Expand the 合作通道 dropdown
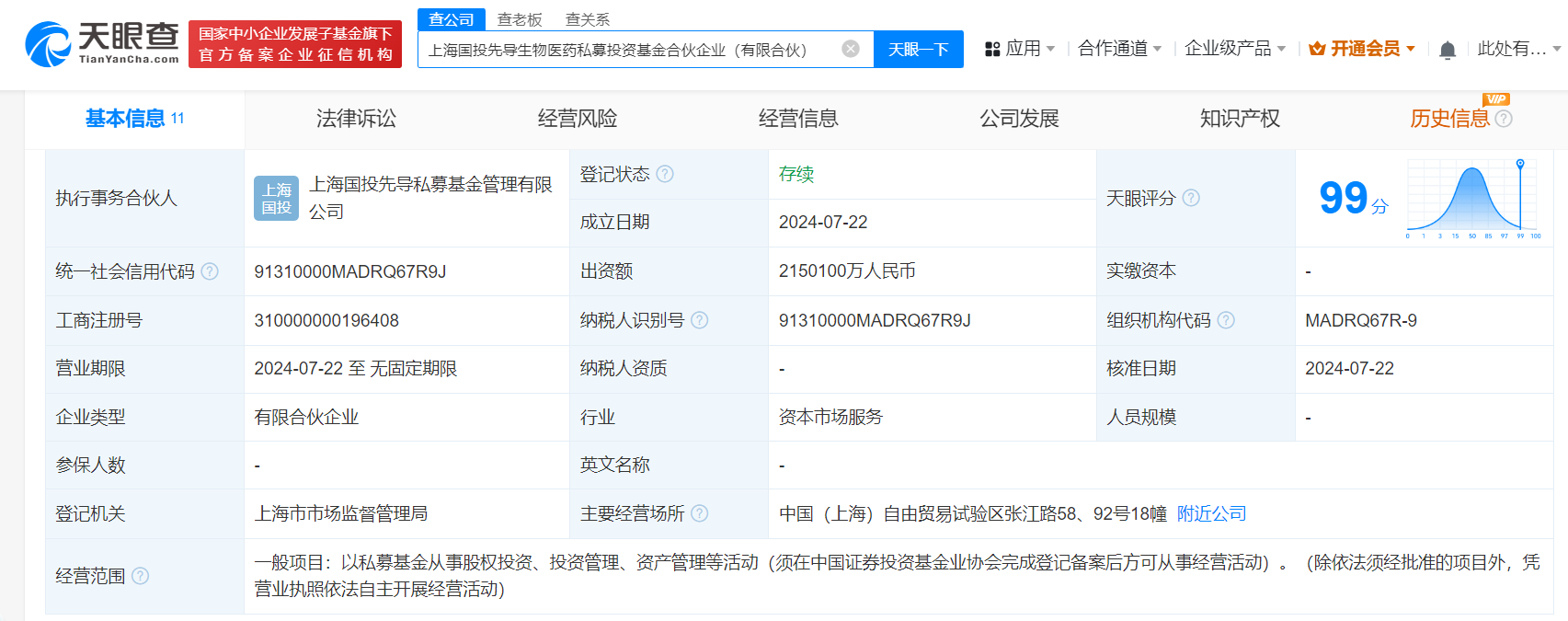 point(1119,49)
